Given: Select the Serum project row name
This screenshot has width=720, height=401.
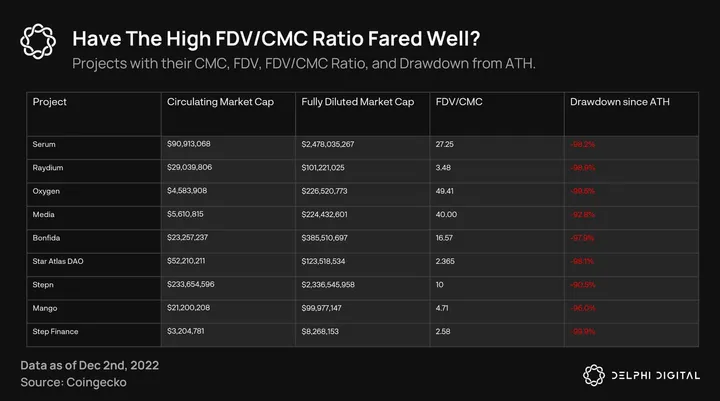Looking at the screenshot, I should coord(45,146).
